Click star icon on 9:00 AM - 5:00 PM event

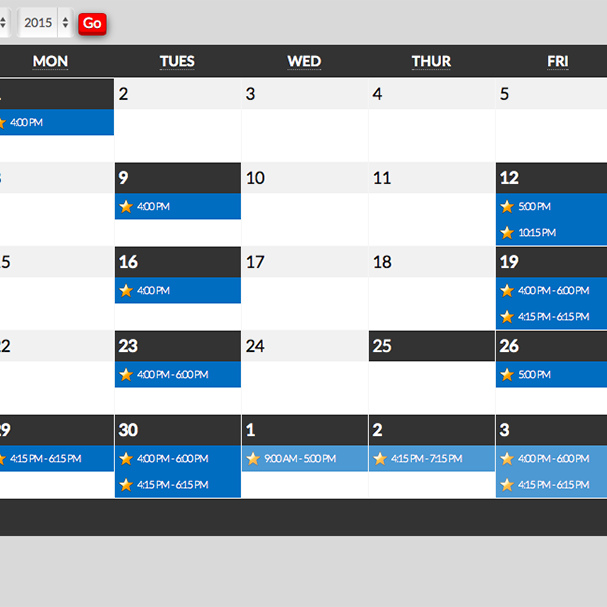coord(253,459)
